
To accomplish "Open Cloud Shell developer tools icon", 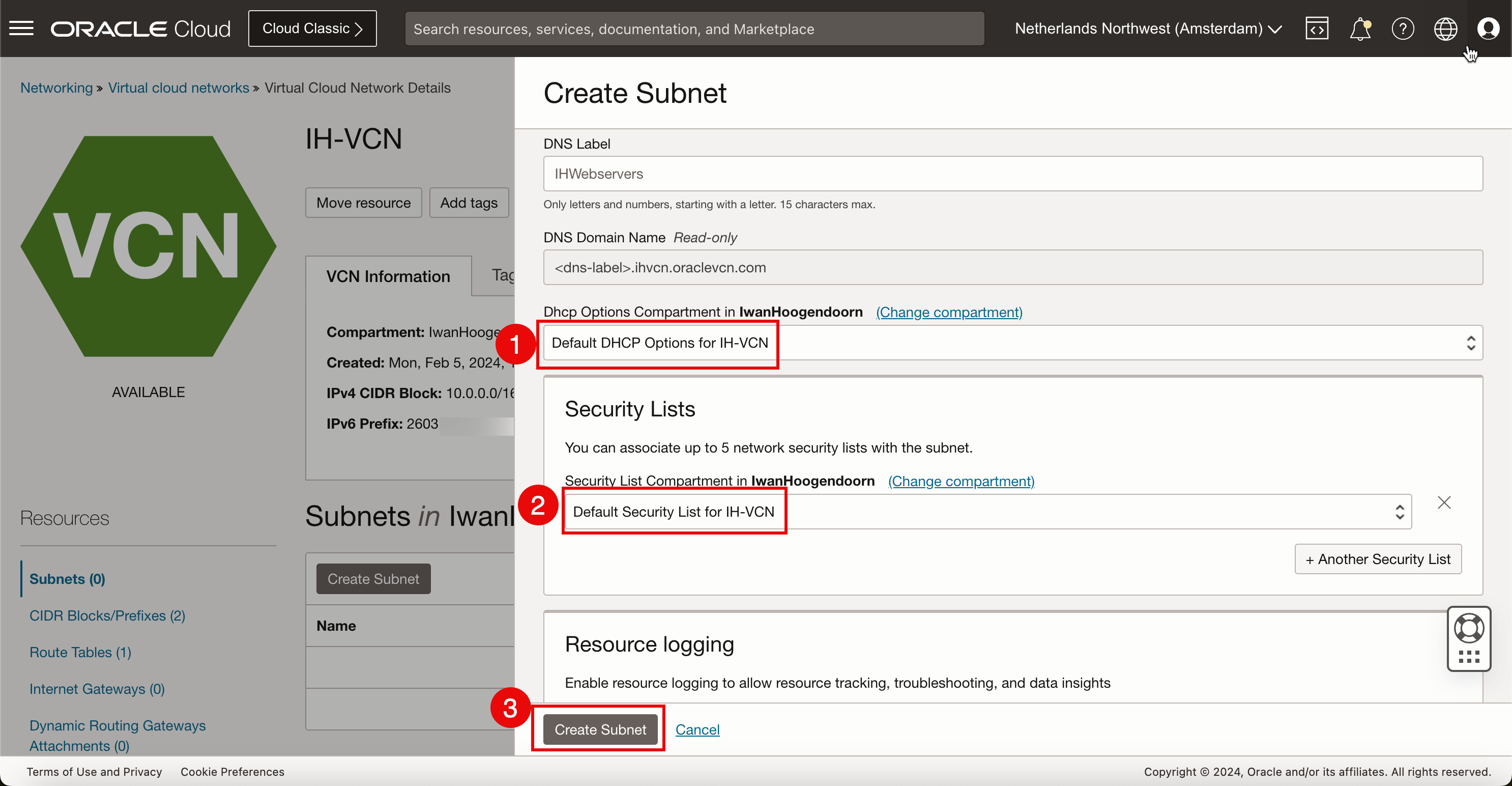I will pos(1317,28).
